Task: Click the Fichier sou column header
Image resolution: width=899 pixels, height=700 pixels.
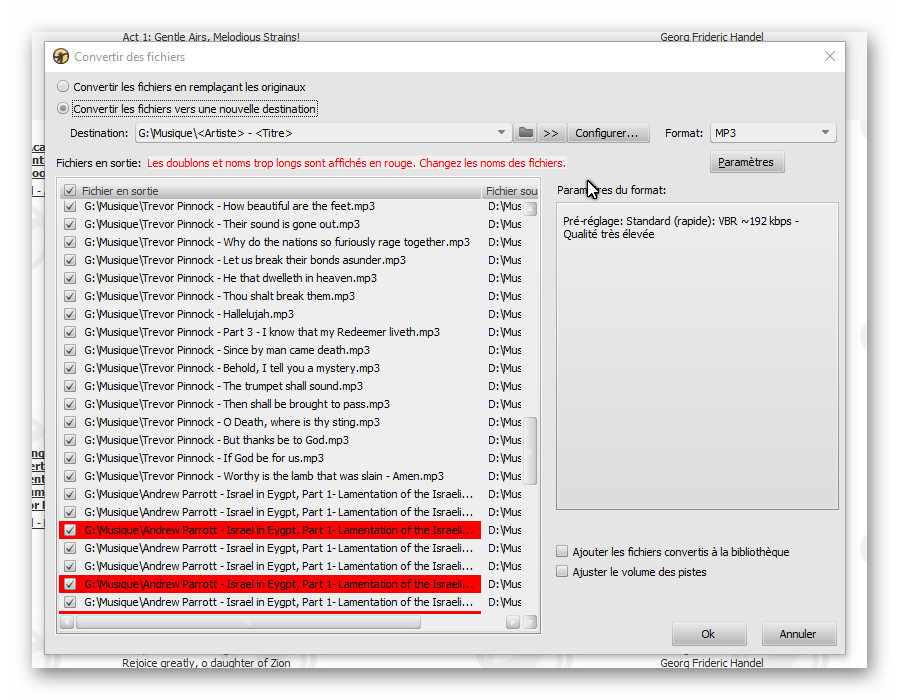Action: (510, 191)
